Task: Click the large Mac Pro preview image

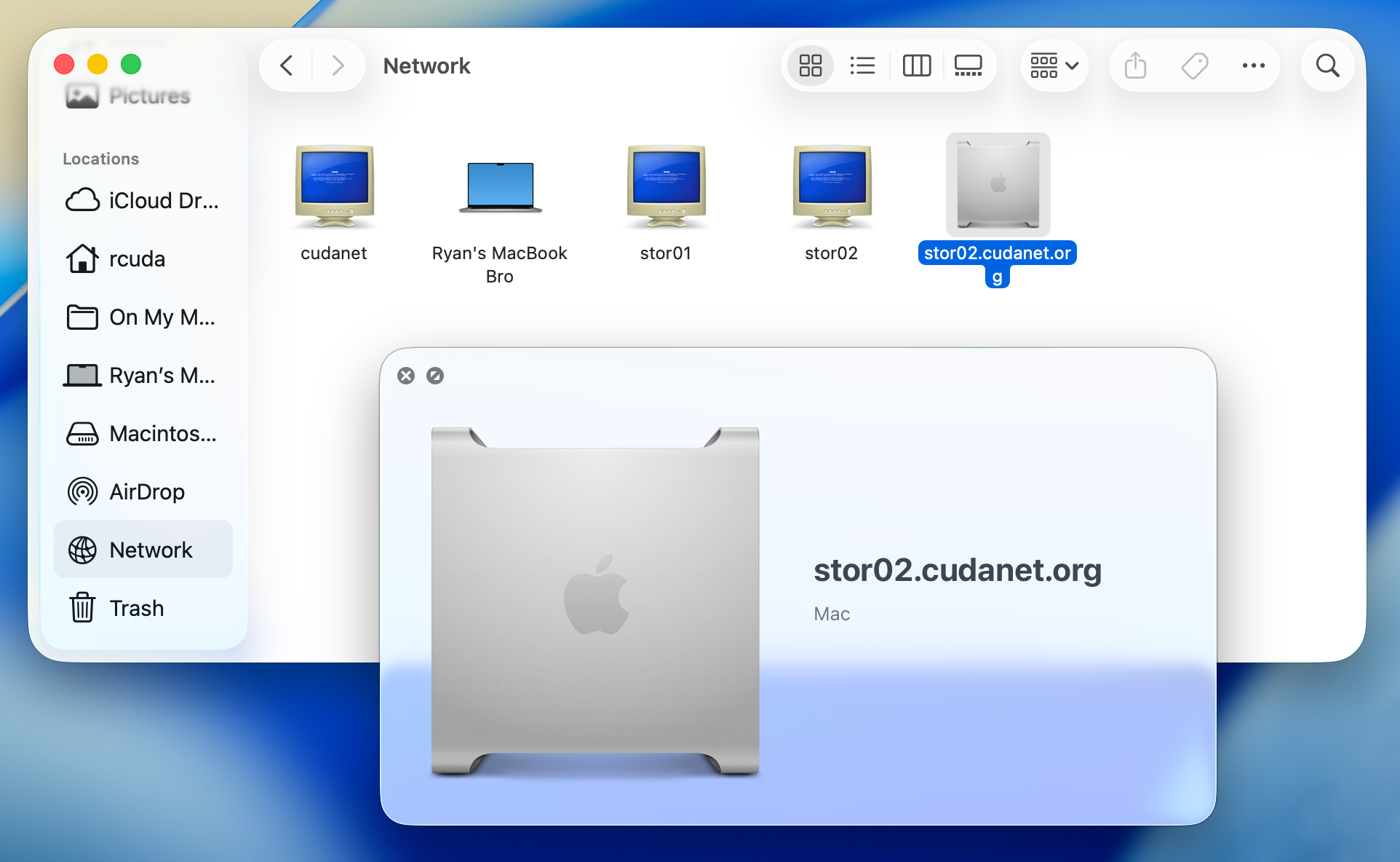Action: click(595, 601)
